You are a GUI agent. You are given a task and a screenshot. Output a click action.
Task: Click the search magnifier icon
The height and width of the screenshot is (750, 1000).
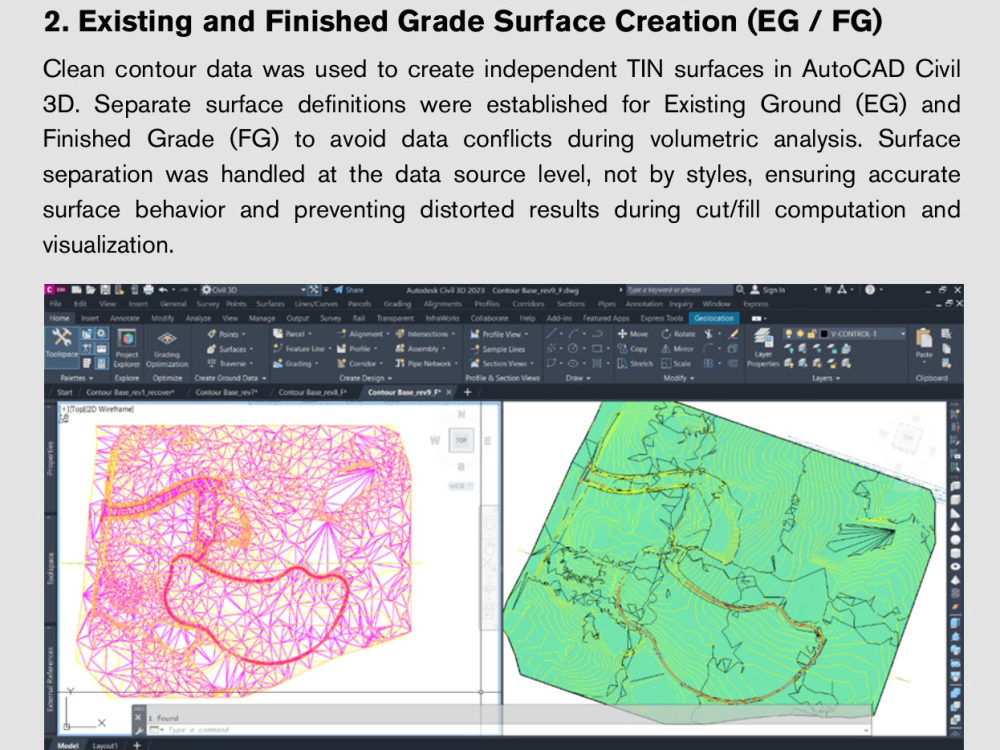click(740, 290)
